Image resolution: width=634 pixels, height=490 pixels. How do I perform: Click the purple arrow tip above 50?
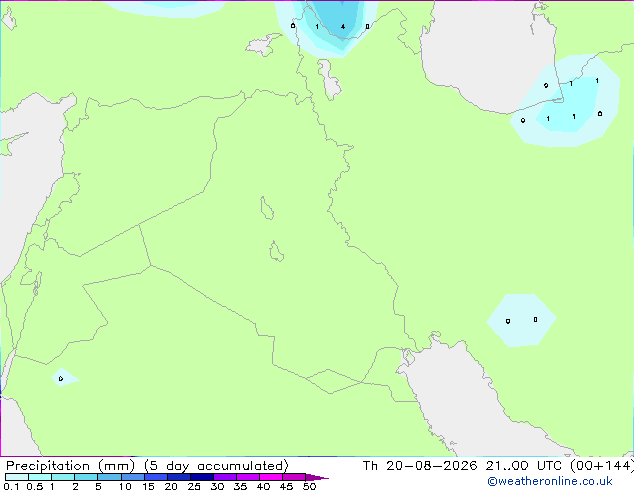(317, 477)
